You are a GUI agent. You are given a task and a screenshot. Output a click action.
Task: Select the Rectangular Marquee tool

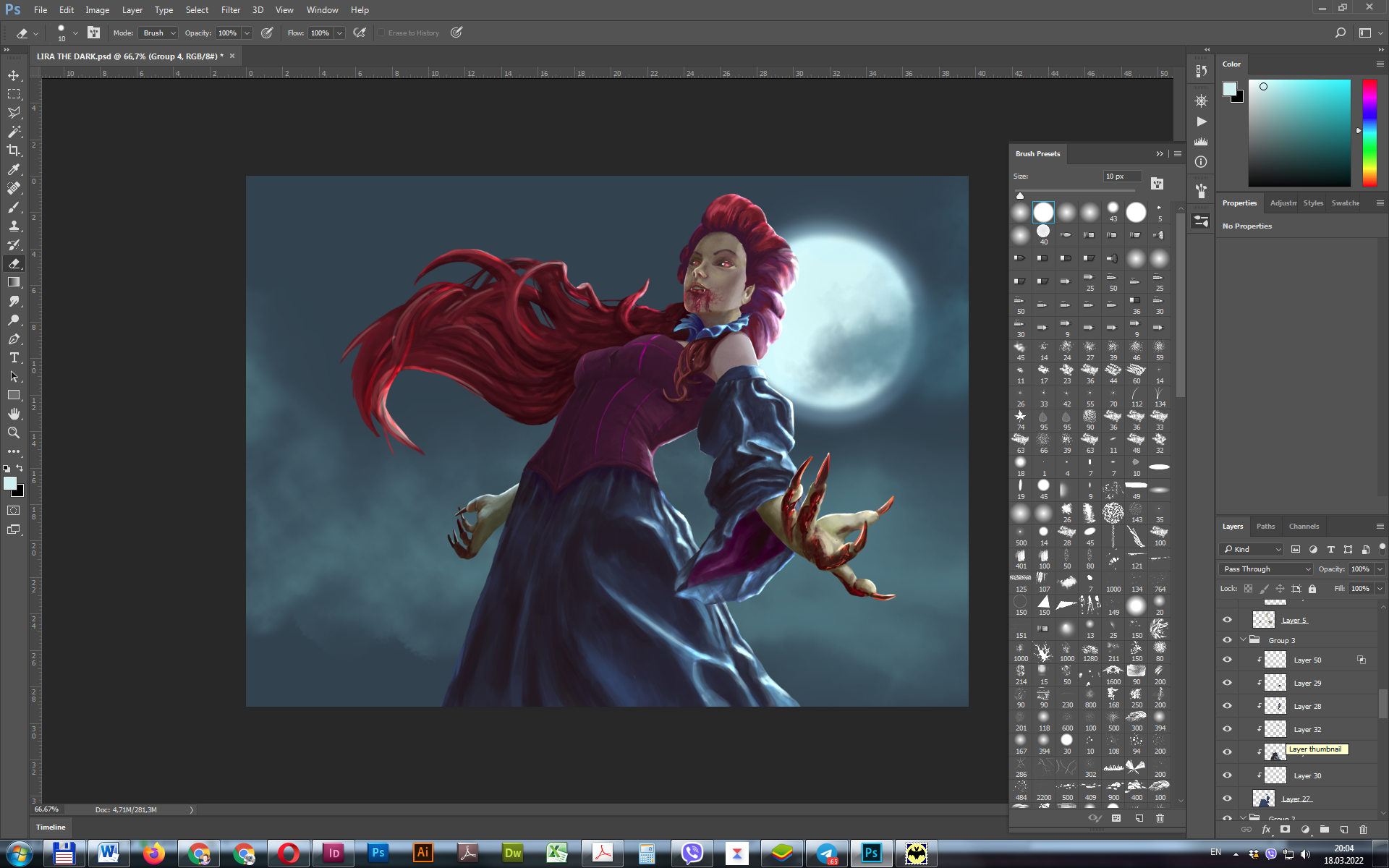pyautogui.click(x=14, y=94)
